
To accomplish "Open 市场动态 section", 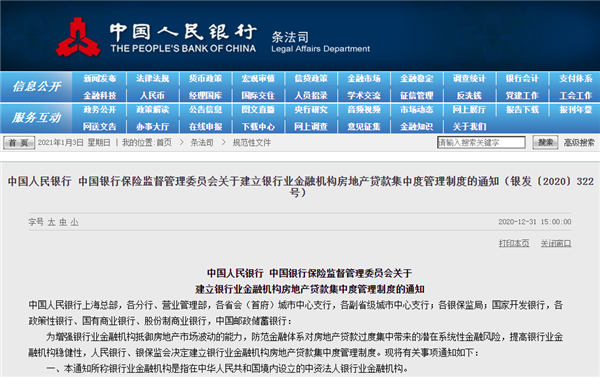I will click(x=417, y=110).
